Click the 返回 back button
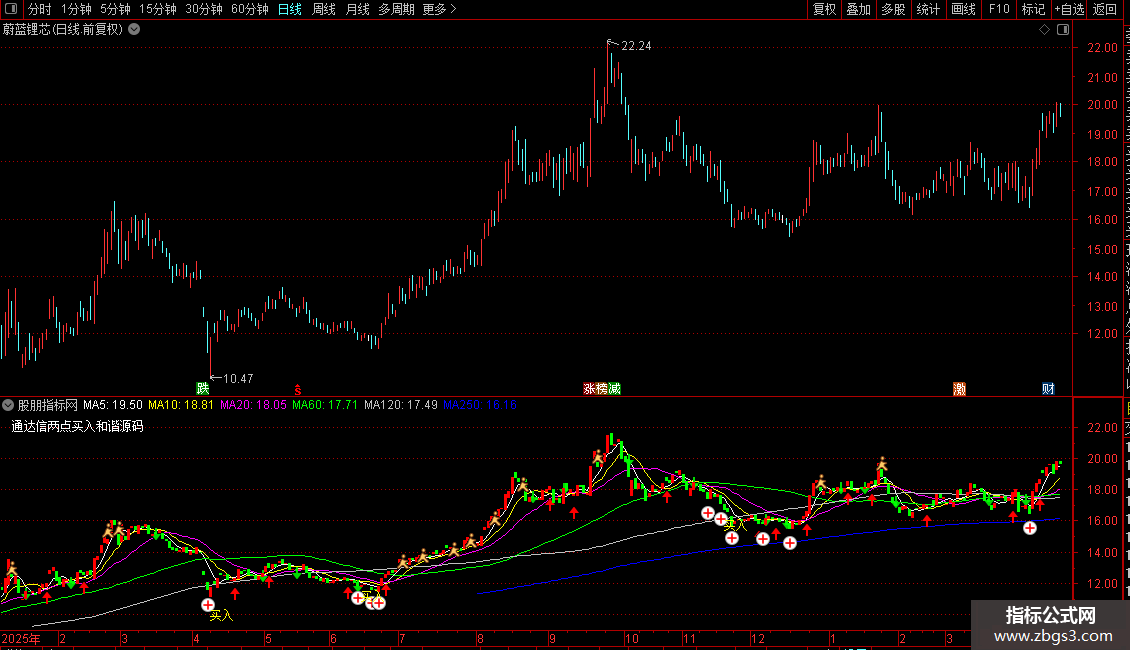The width and height of the screenshot is (1130, 650). [1105, 9]
